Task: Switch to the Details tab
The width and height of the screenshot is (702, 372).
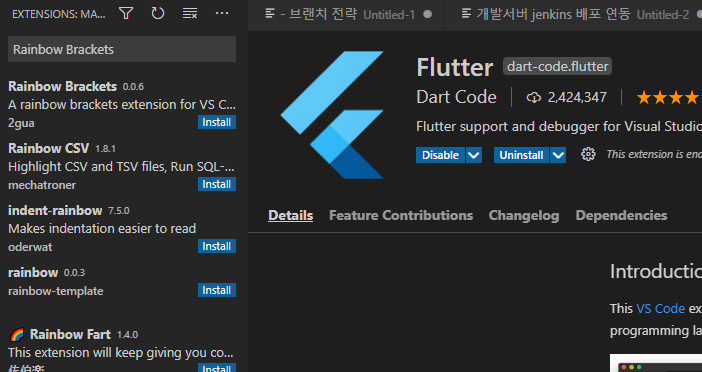Action: pos(291,215)
